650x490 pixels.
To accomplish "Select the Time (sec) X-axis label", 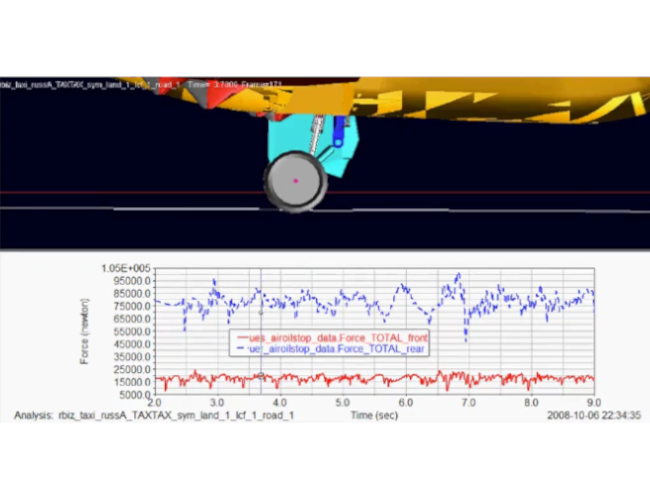I will coord(371,414).
